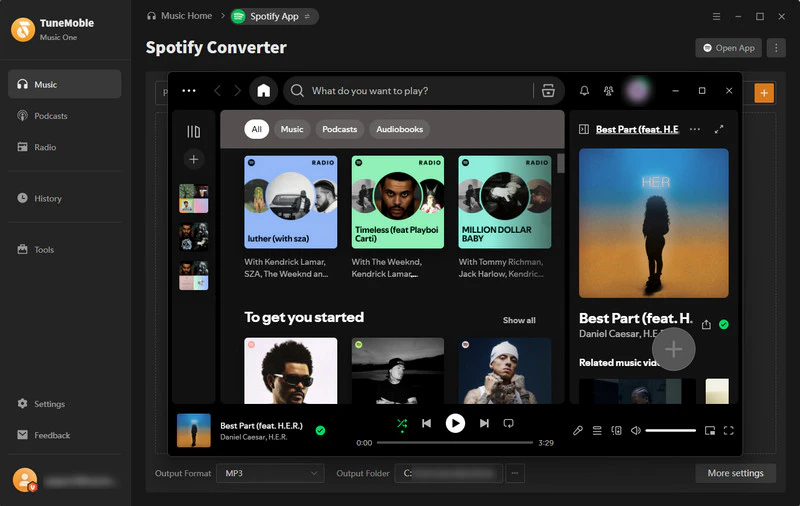Toggle saved checkmark in Now Playing panel
Screen dimensions: 800x506
click(x=723, y=324)
